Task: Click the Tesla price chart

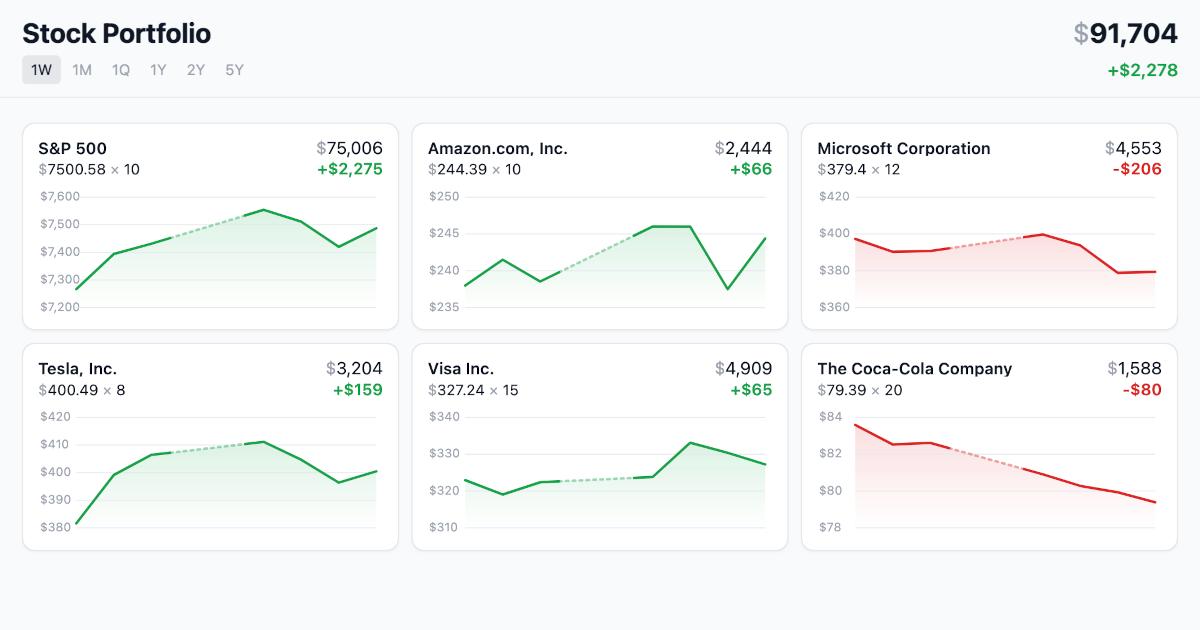Action: pos(210,471)
